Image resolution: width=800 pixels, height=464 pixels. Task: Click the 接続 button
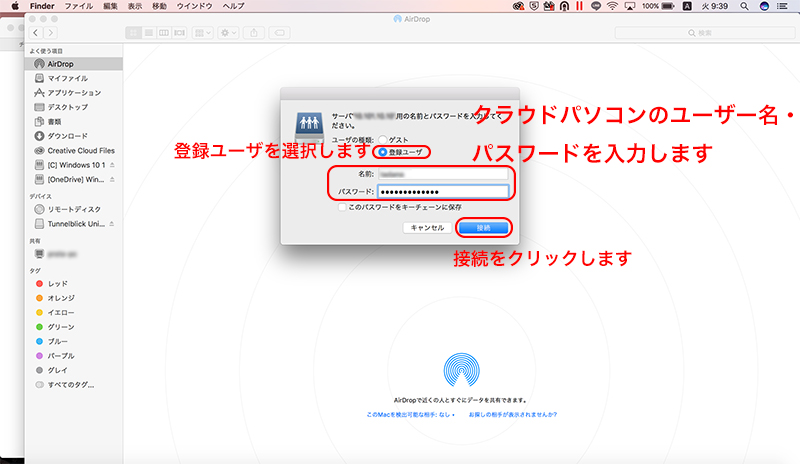point(484,228)
